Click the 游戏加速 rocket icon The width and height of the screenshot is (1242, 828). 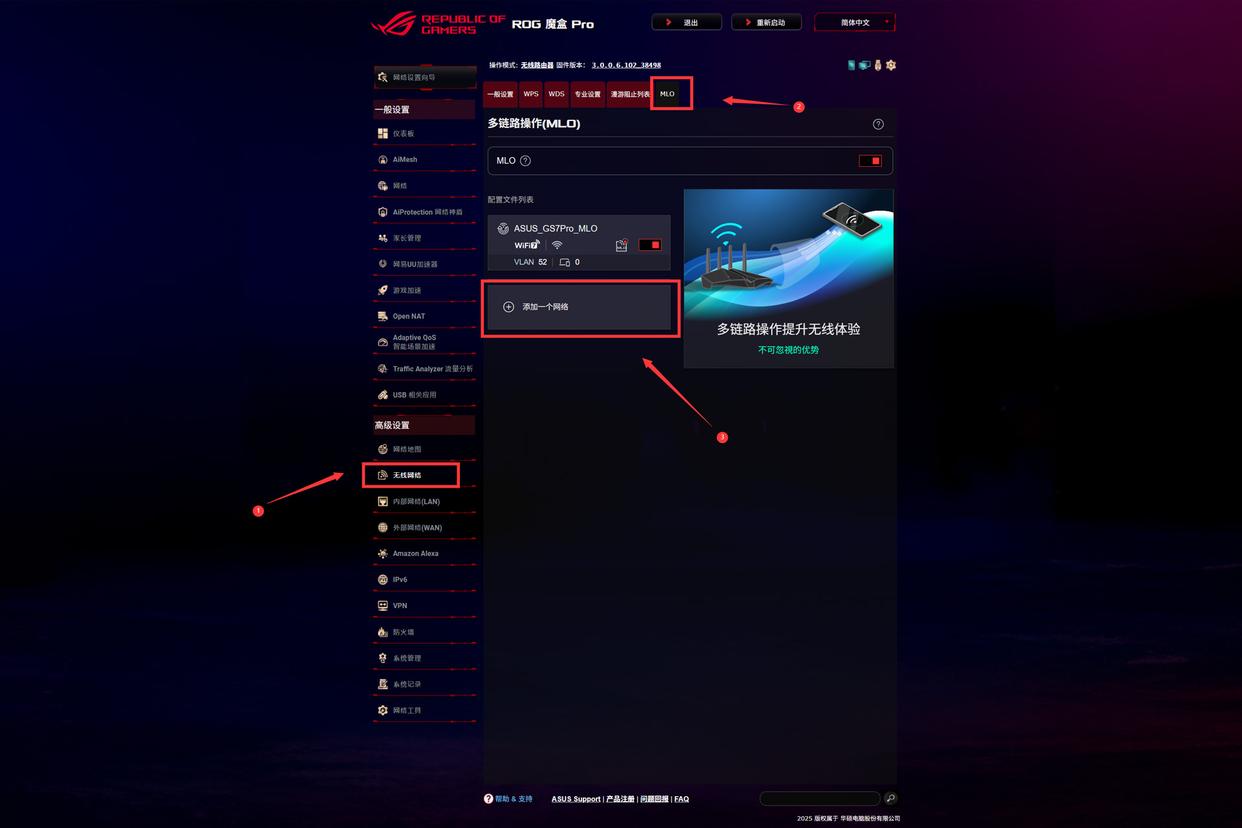click(383, 290)
